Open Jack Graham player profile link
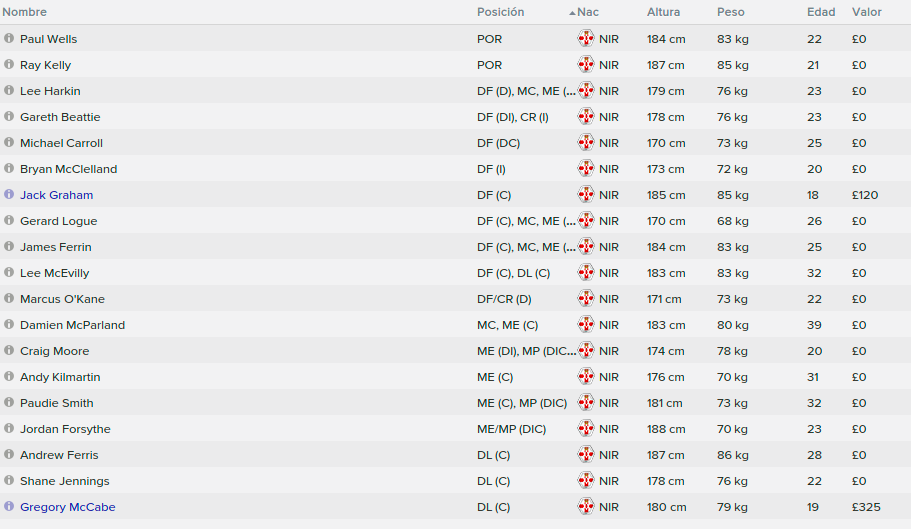The height and width of the screenshot is (529, 911). coord(56,195)
